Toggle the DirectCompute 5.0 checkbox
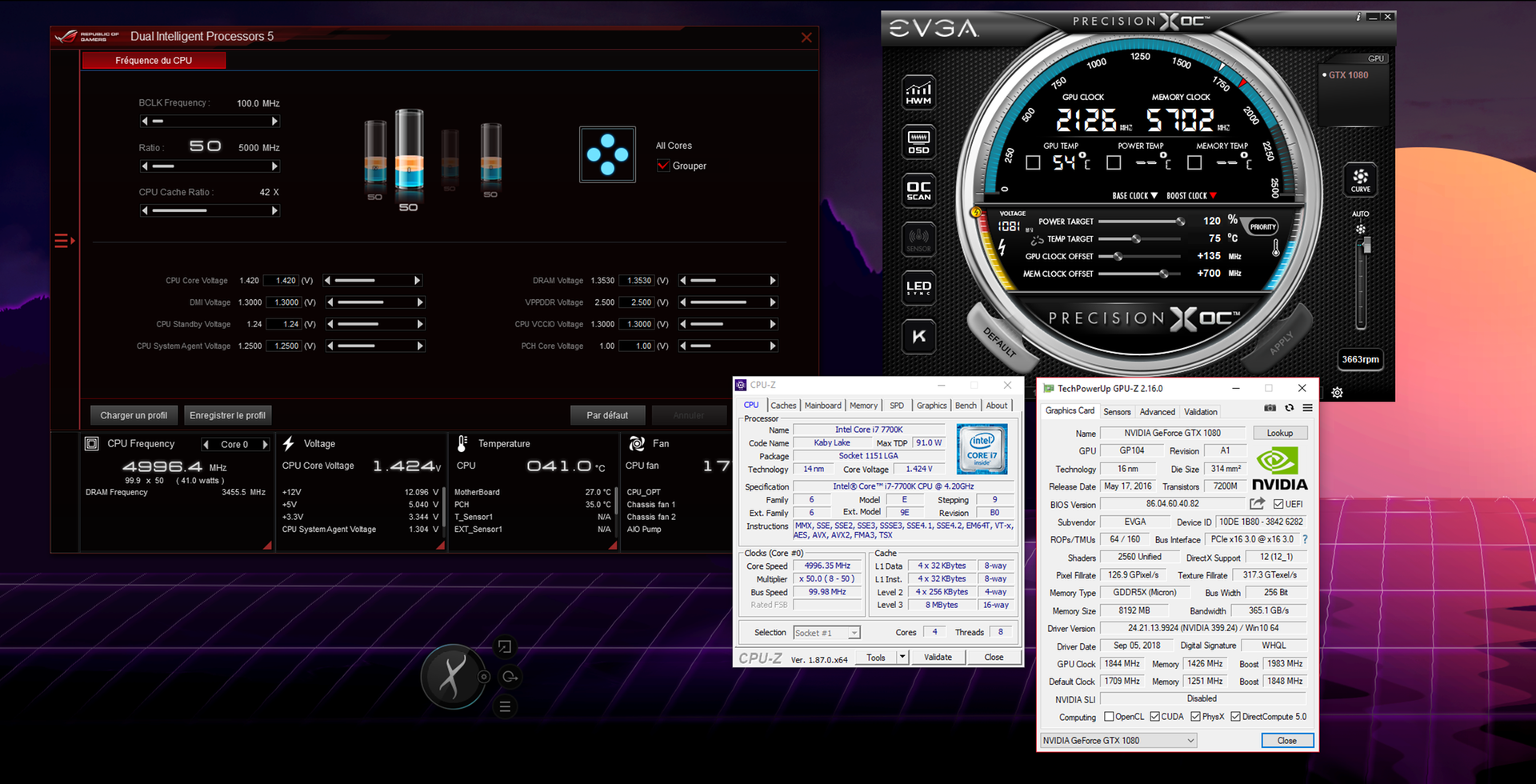The width and height of the screenshot is (1536, 784). pos(1235,717)
